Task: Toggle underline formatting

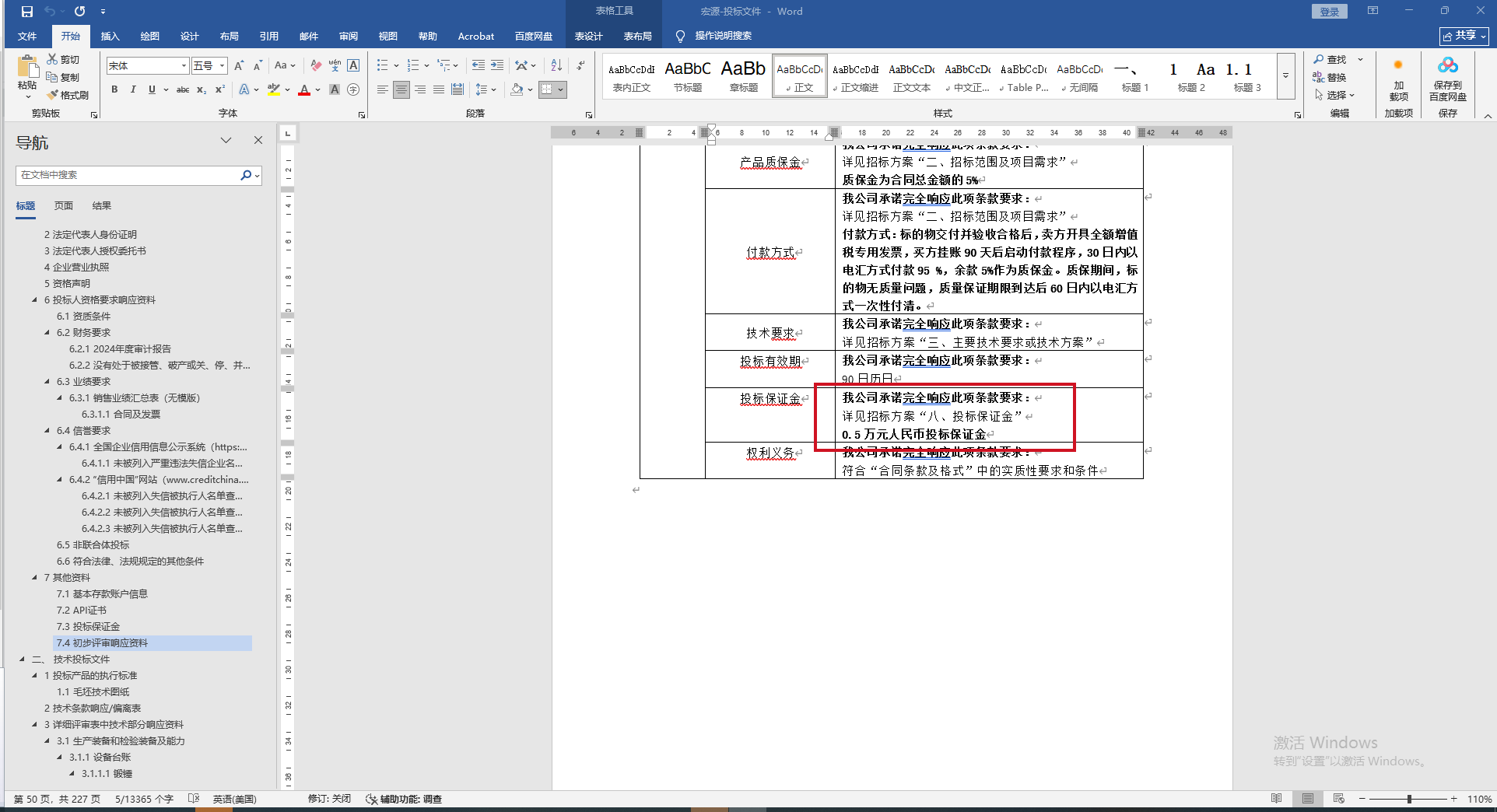Action: (152, 89)
